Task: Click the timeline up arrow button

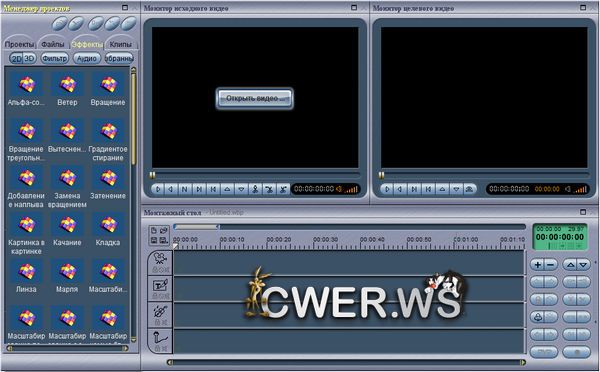Action: [571, 264]
